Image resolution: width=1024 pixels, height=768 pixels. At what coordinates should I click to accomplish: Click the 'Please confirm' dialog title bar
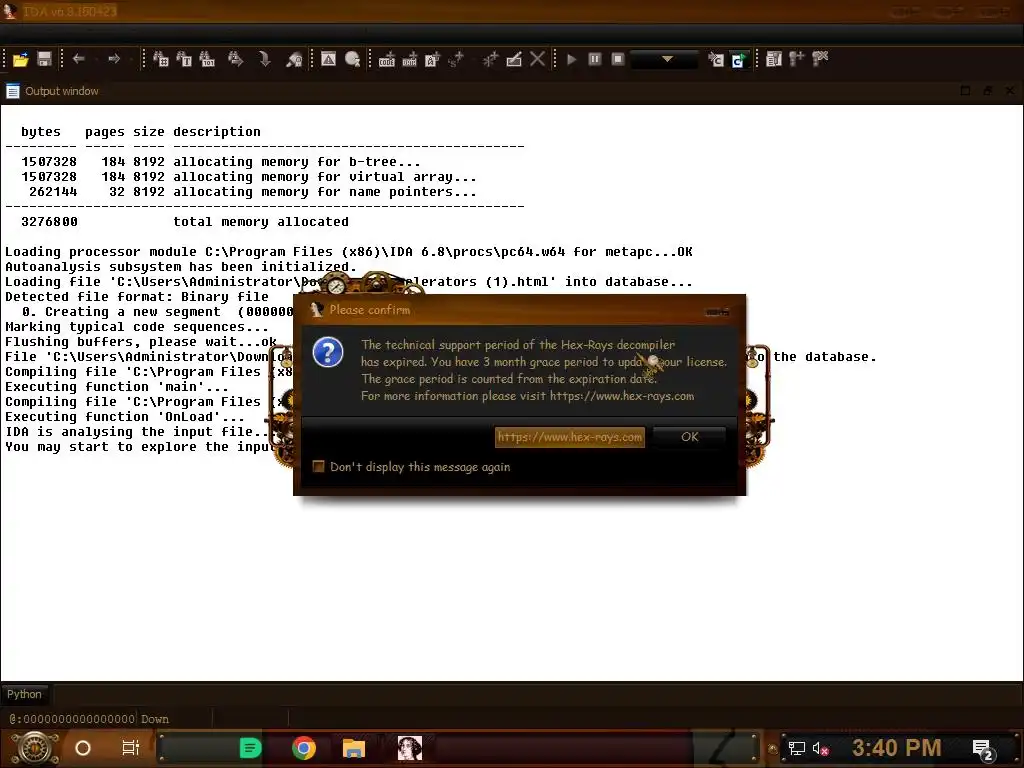(519, 310)
